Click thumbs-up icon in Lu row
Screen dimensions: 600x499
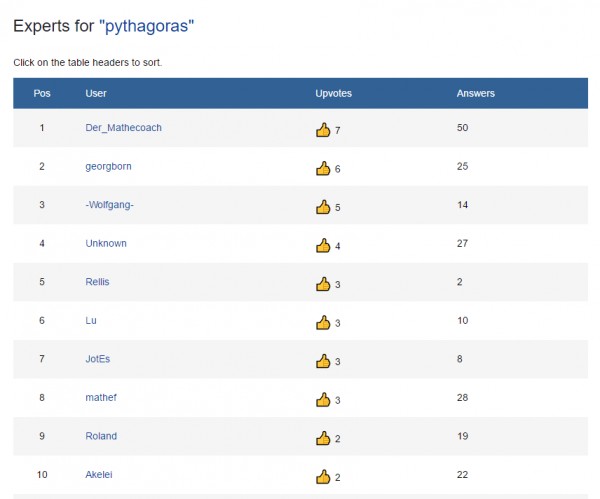click(323, 322)
